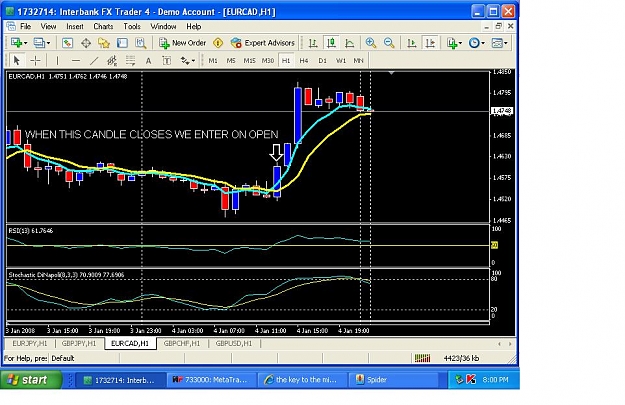
Task: Switch to the EURJPY,H1 chart tab
Action: [x=29, y=343]
